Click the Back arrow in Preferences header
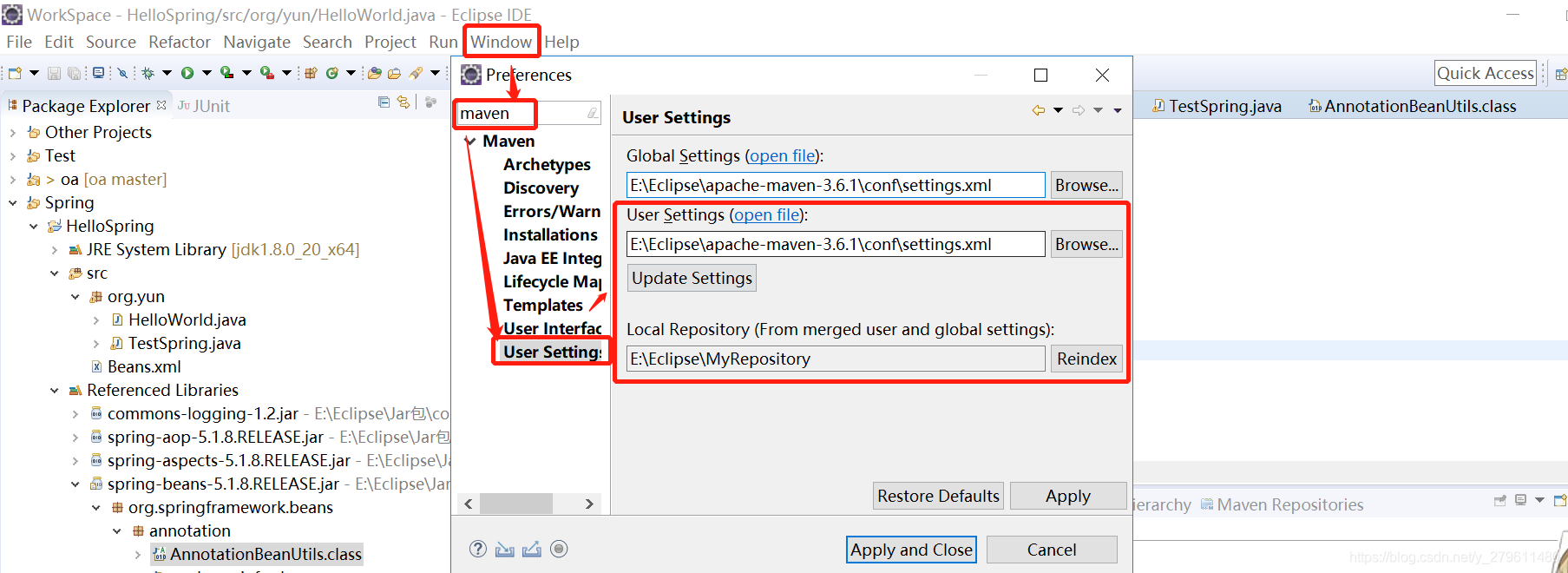The width and height of the screenshot is (1568, 573). pyautogui.click(x=1038, y=110)
